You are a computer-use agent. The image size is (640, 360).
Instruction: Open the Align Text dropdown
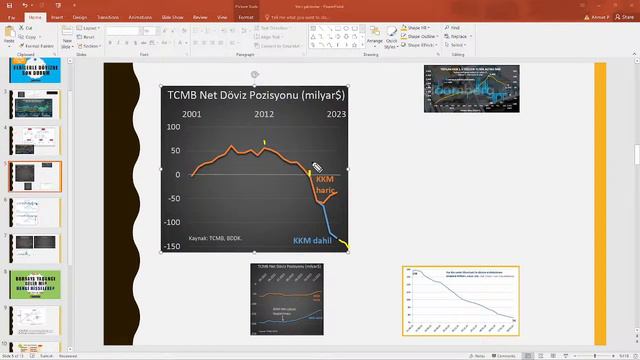point(269,37)
